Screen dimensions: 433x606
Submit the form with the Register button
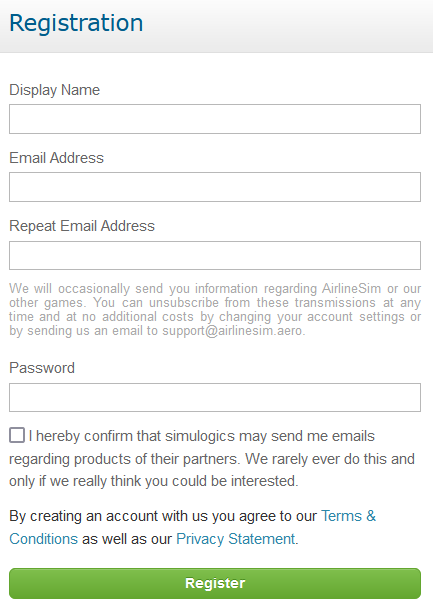click(x=215, y=583)
